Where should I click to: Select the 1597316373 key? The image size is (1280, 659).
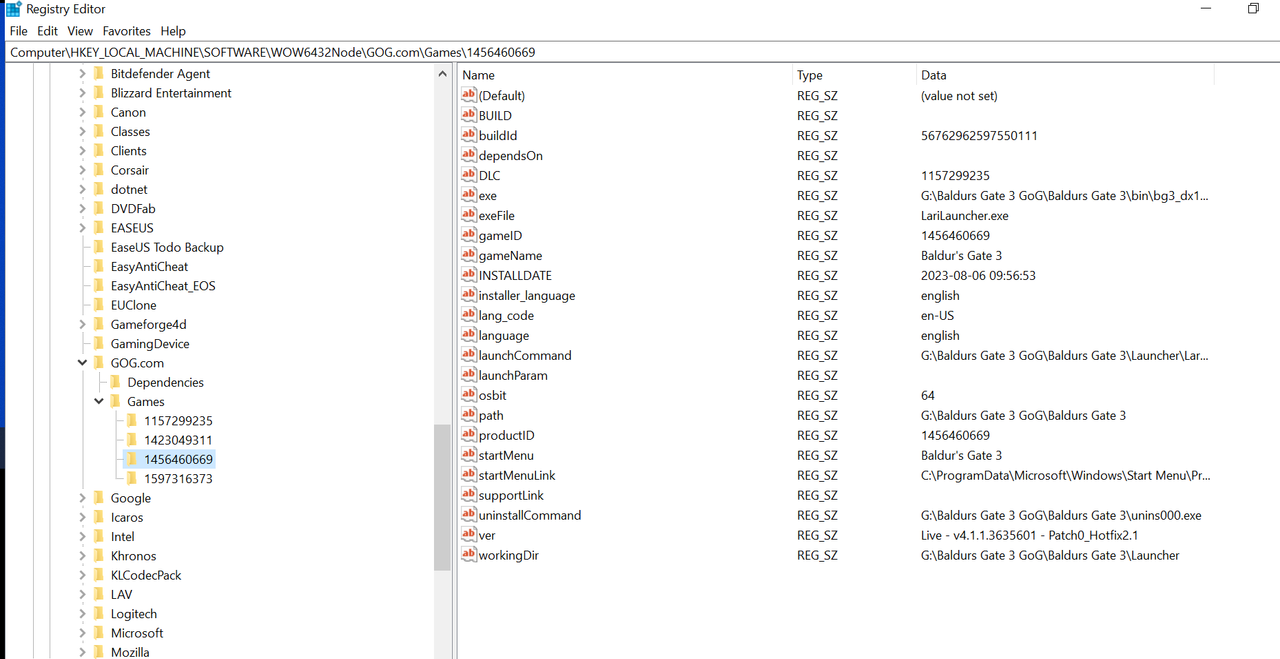178,479
